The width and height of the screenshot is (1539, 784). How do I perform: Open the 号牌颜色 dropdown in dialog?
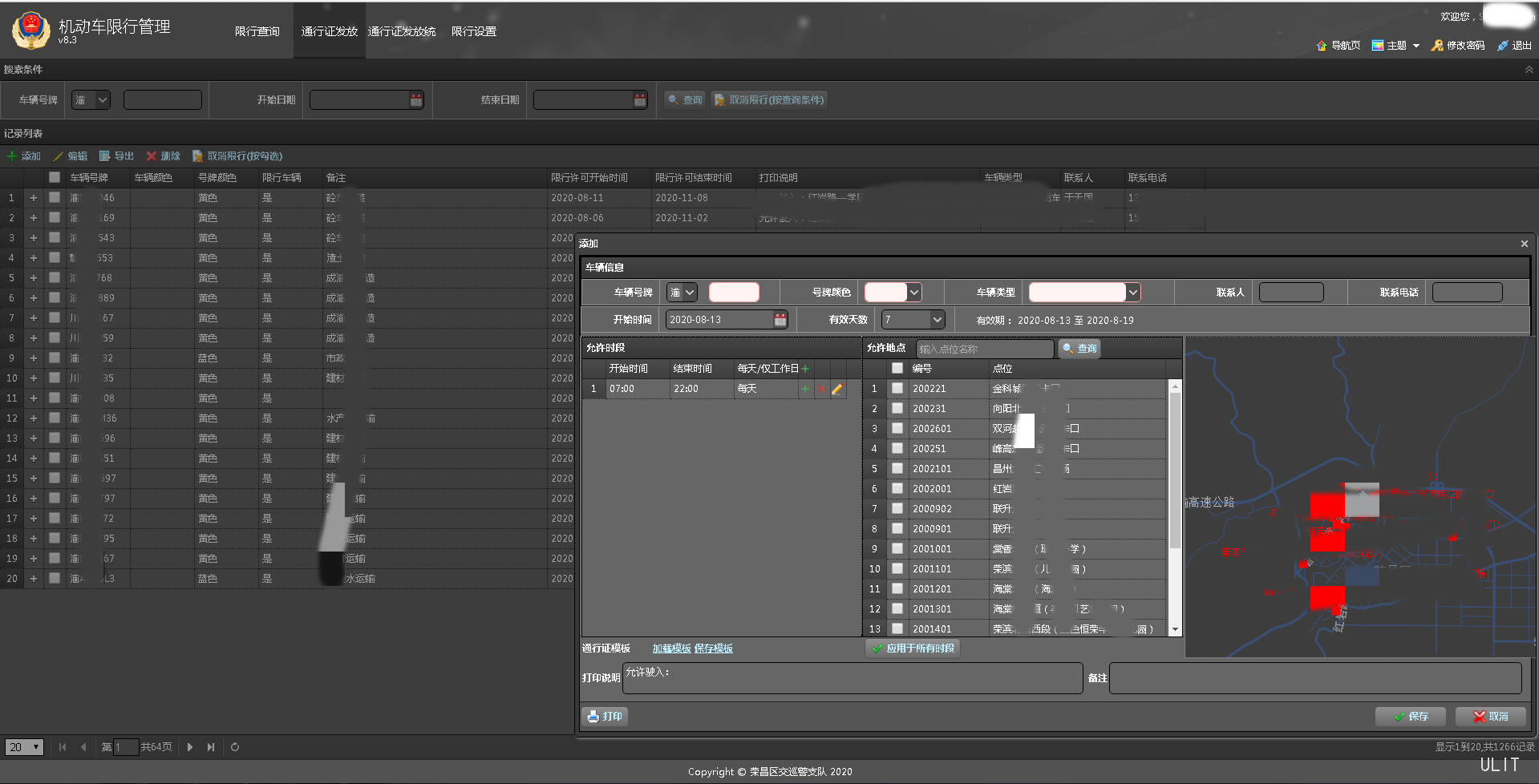click(913, 293)
